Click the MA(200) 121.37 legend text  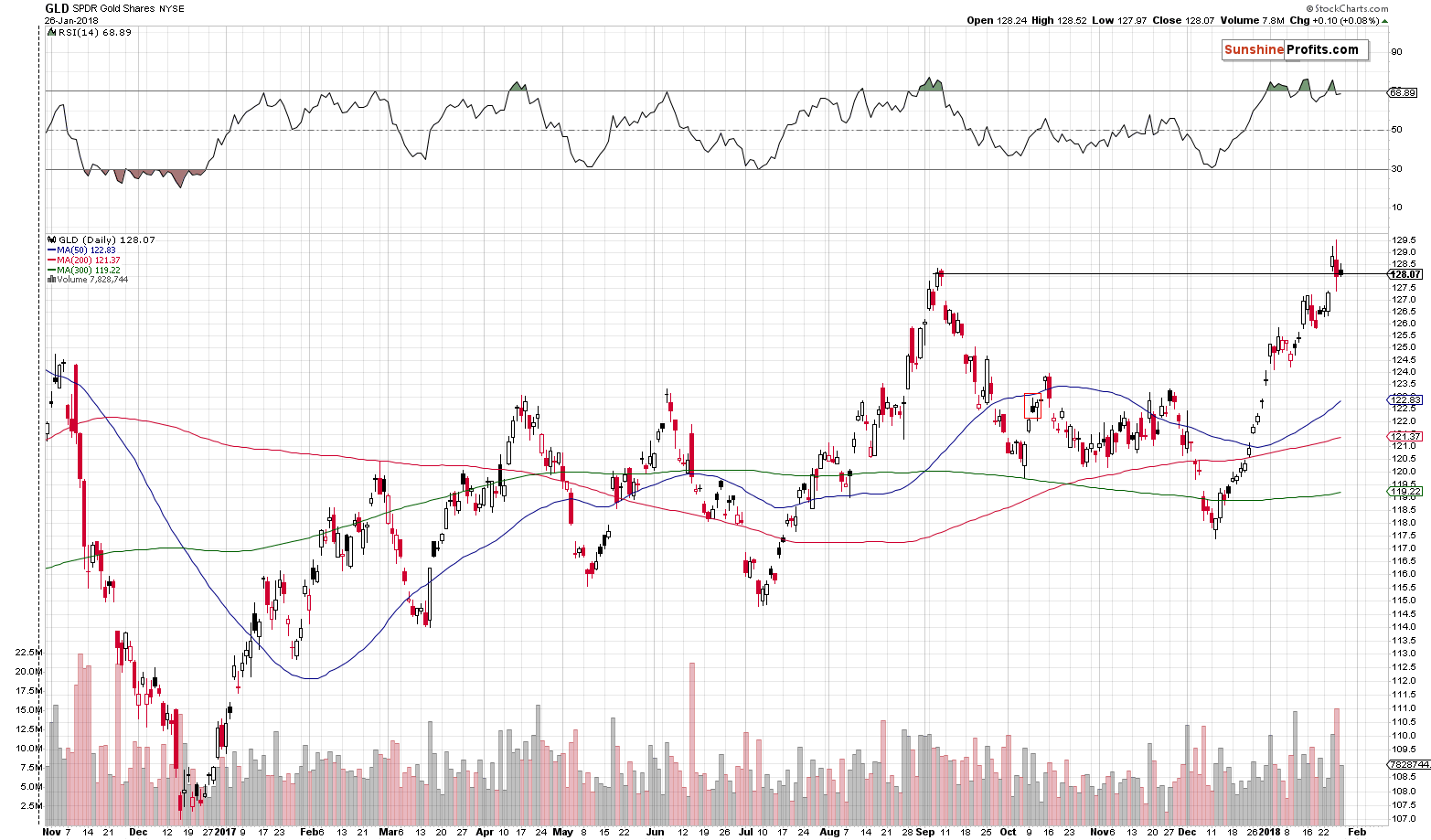(x=89, y=261)
